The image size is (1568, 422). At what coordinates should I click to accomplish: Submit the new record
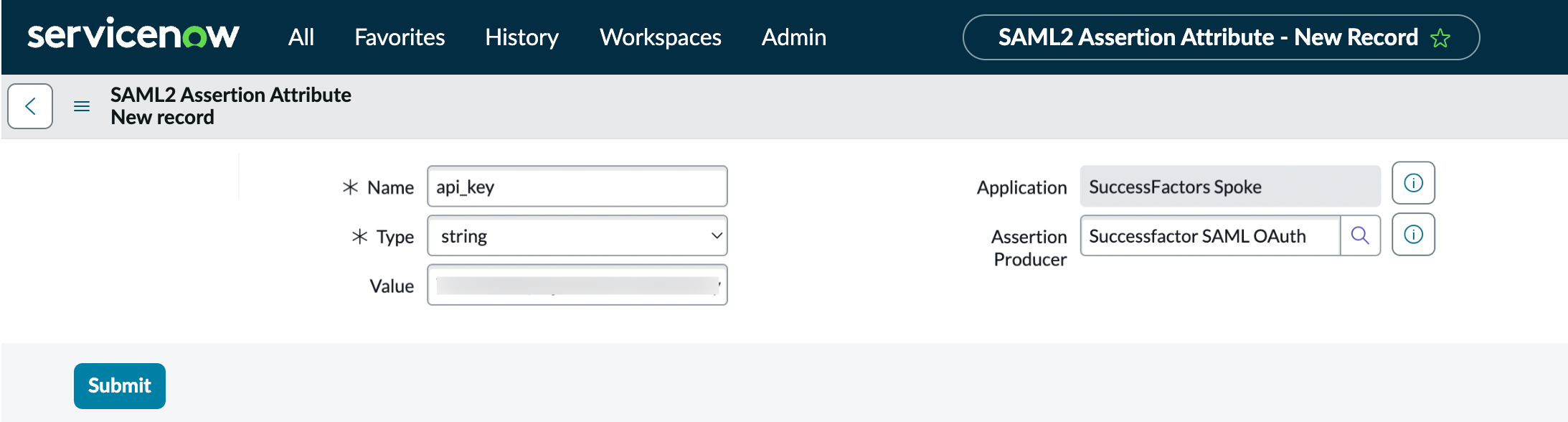click(120, 386)
